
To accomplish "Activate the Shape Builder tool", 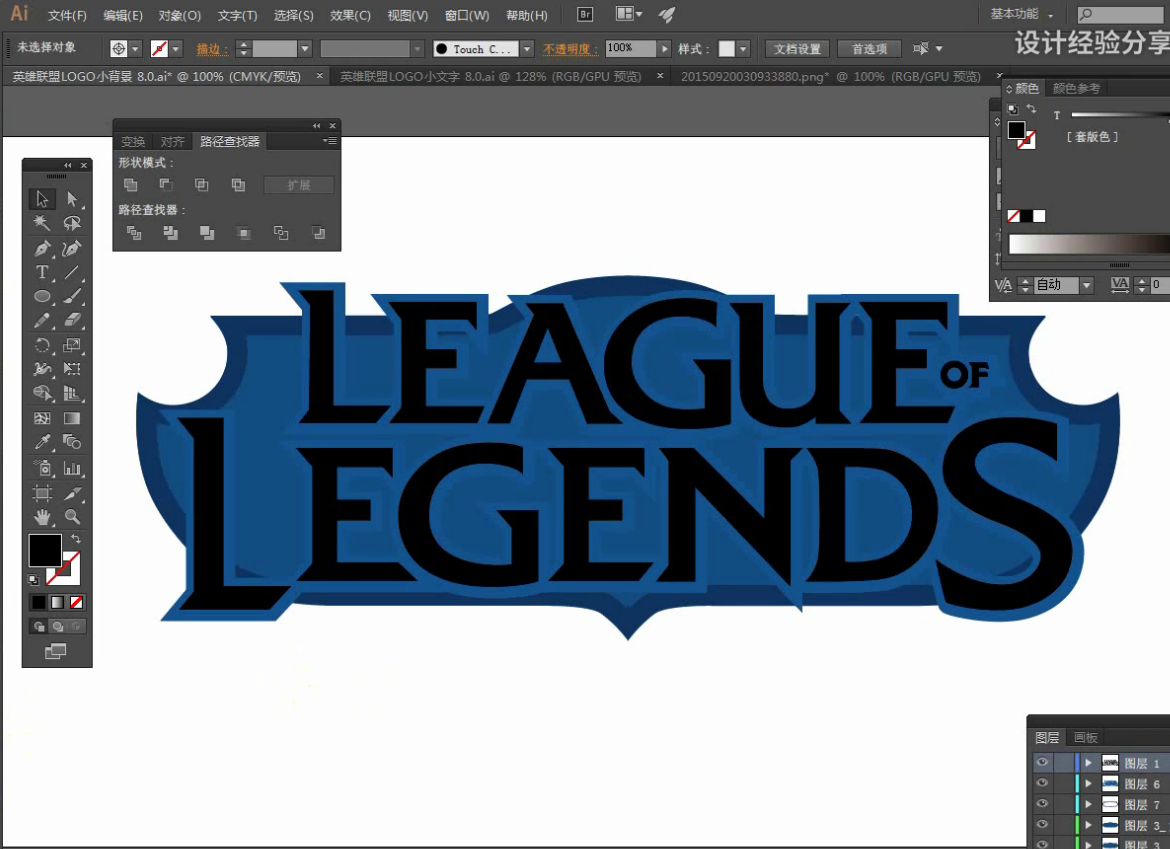I will coord(42,393).
